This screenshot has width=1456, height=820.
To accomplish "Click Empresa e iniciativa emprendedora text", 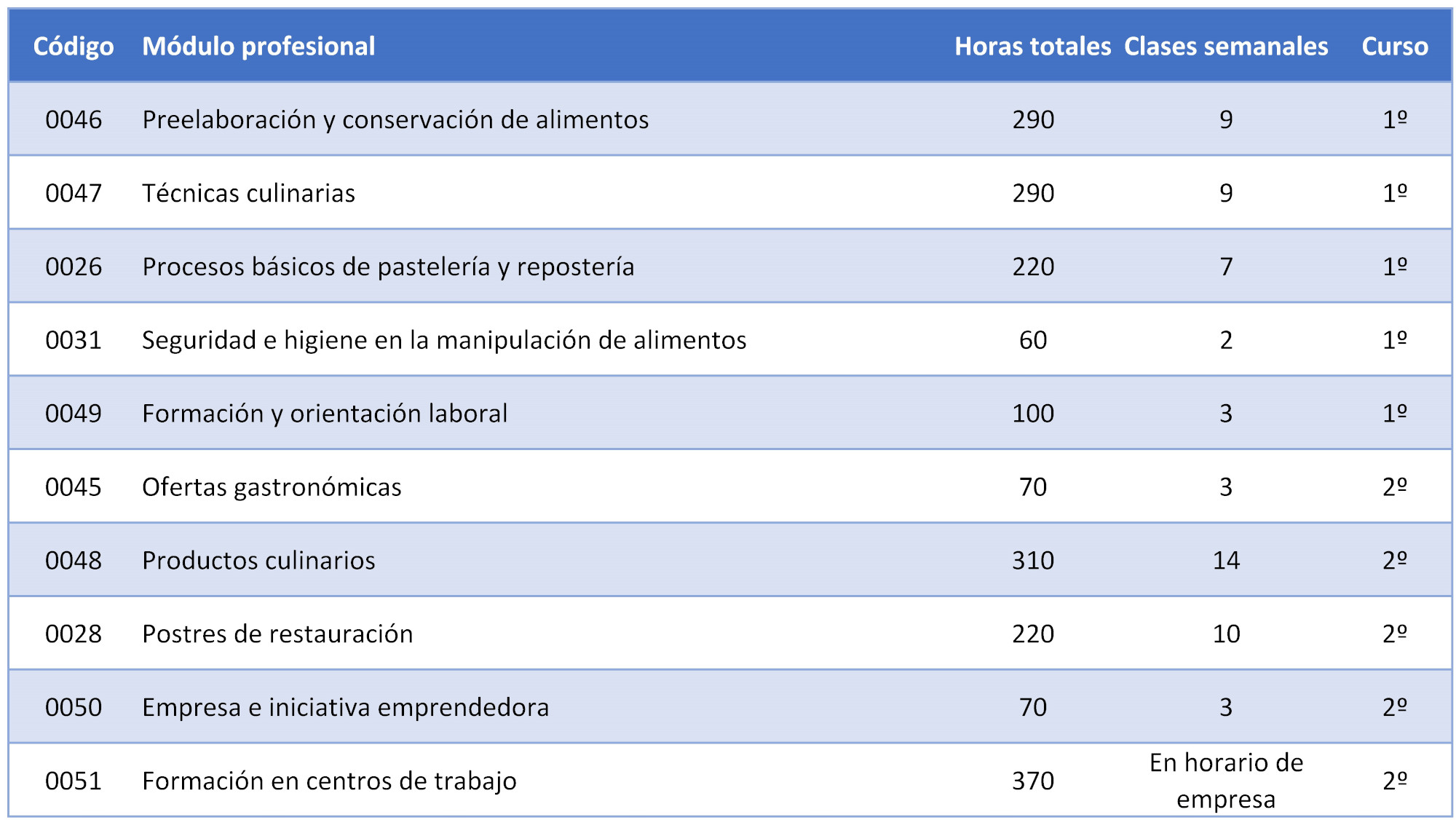I will click(x=345, y=708).
